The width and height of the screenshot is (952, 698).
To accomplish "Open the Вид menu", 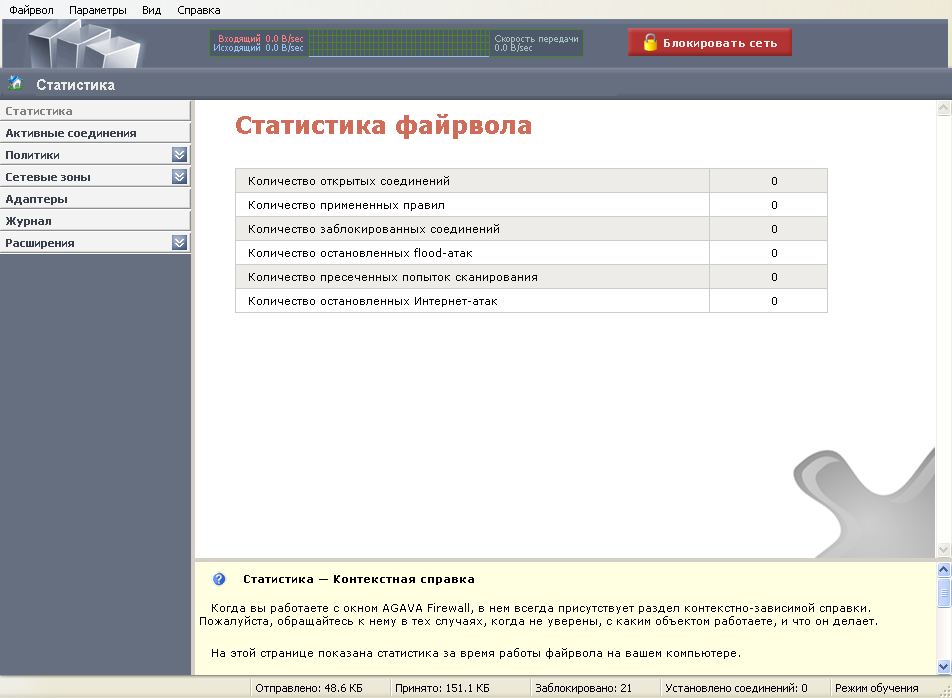I will [151, 10].
